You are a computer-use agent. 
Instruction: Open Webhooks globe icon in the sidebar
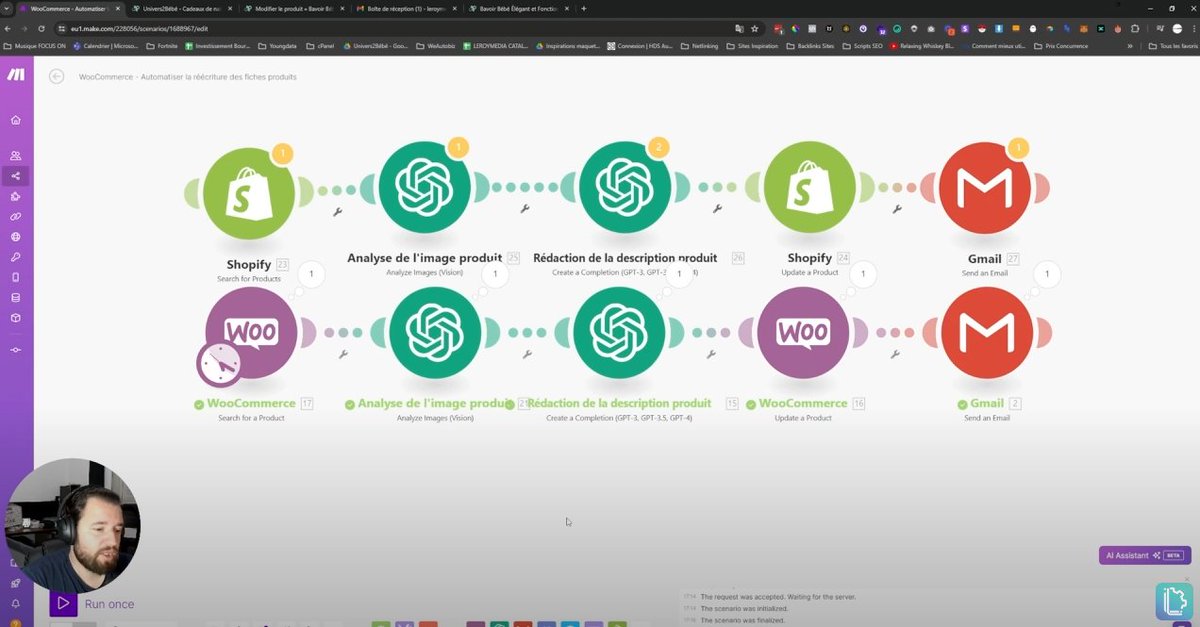[15, 237]
